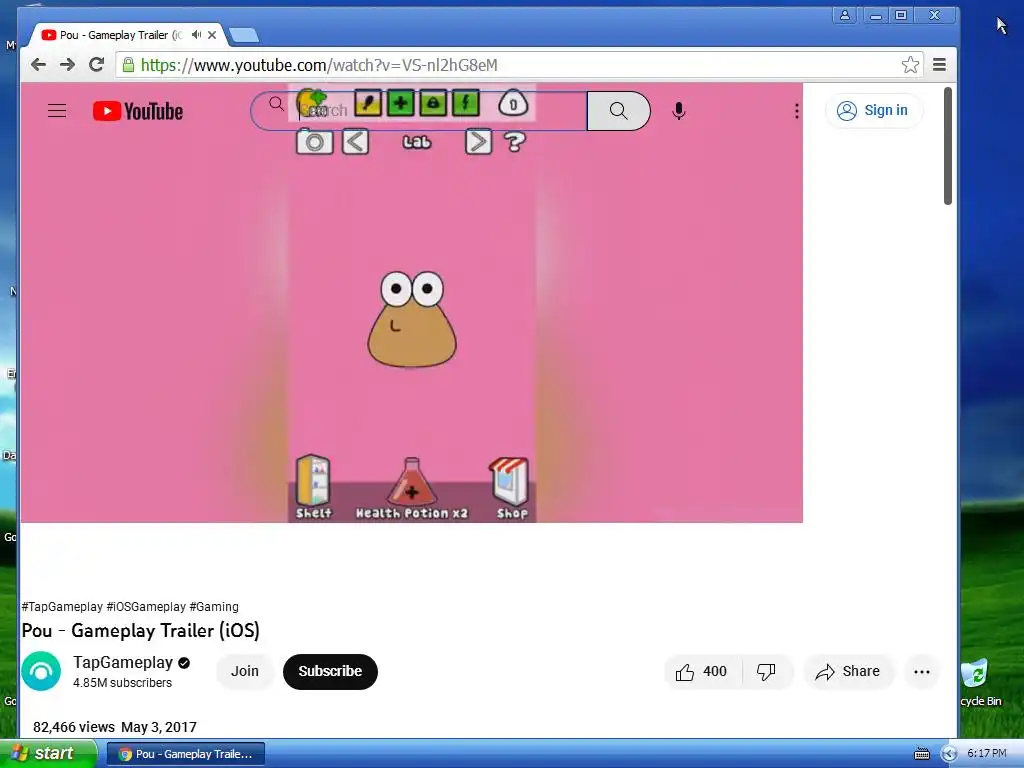Subscribe to TapGameplay channel
Image resolution: width=1024 pixels, height=768 pixels.
[x=330, y=671]
